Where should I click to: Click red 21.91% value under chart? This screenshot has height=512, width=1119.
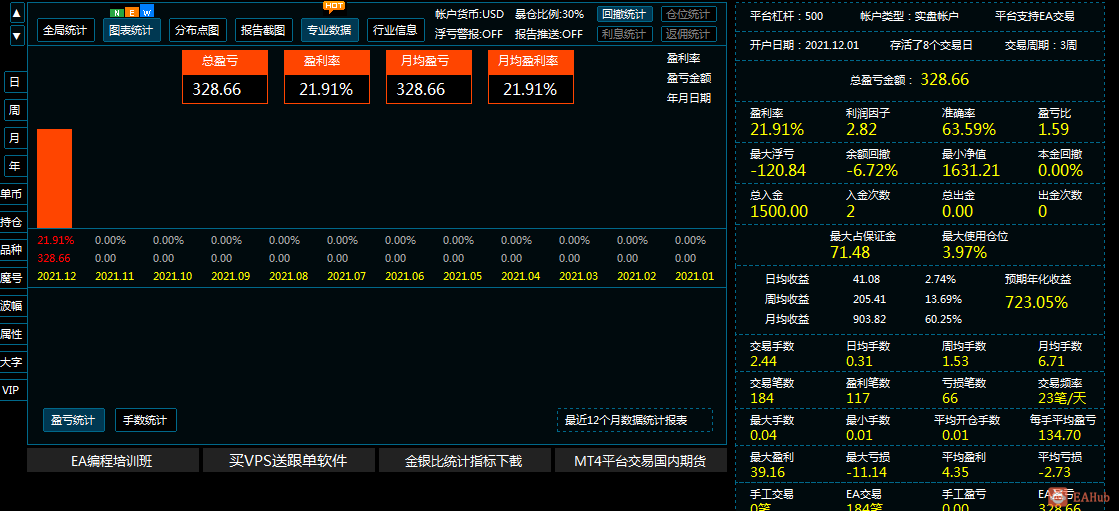pyautogui.click(x=56, y=240)
